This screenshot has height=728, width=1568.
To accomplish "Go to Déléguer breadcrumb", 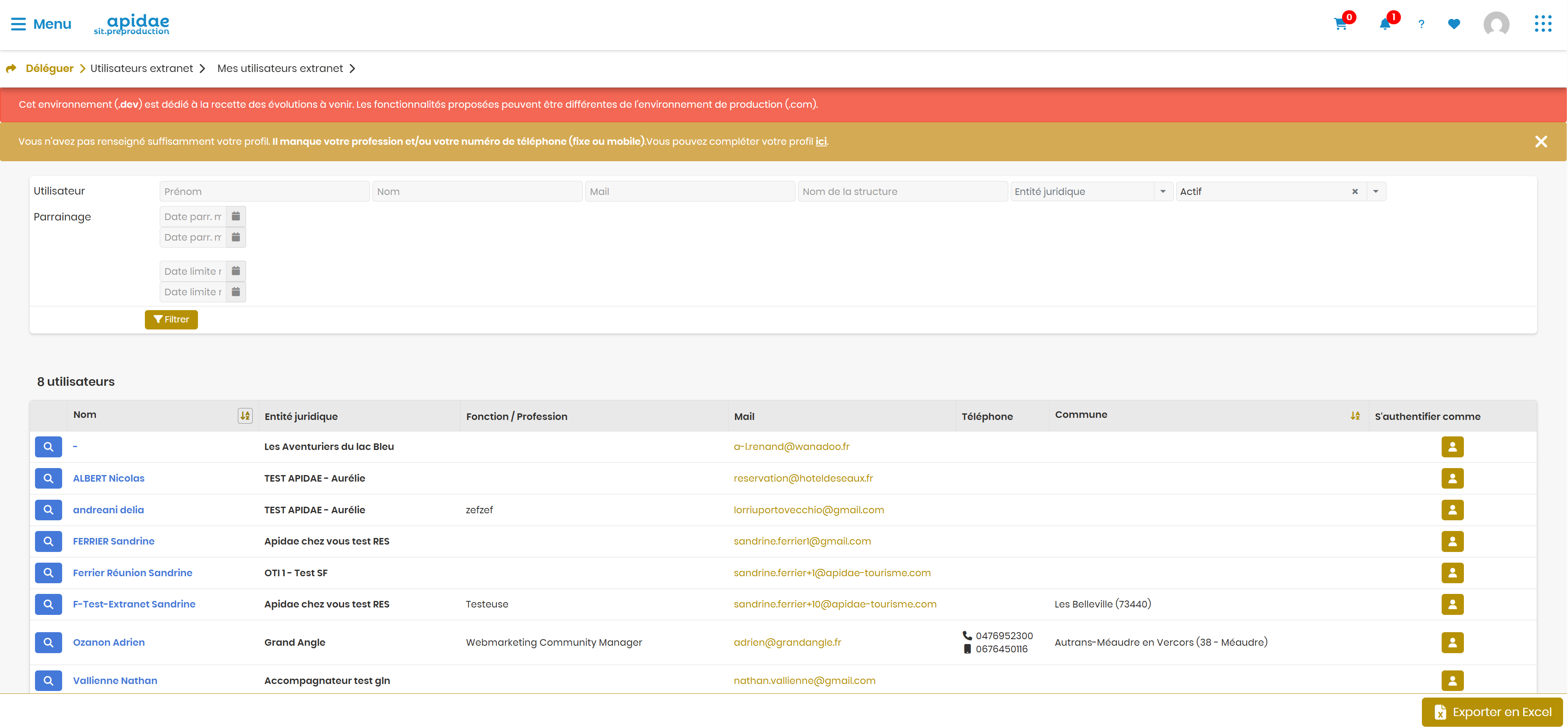I will pos(49,68).
